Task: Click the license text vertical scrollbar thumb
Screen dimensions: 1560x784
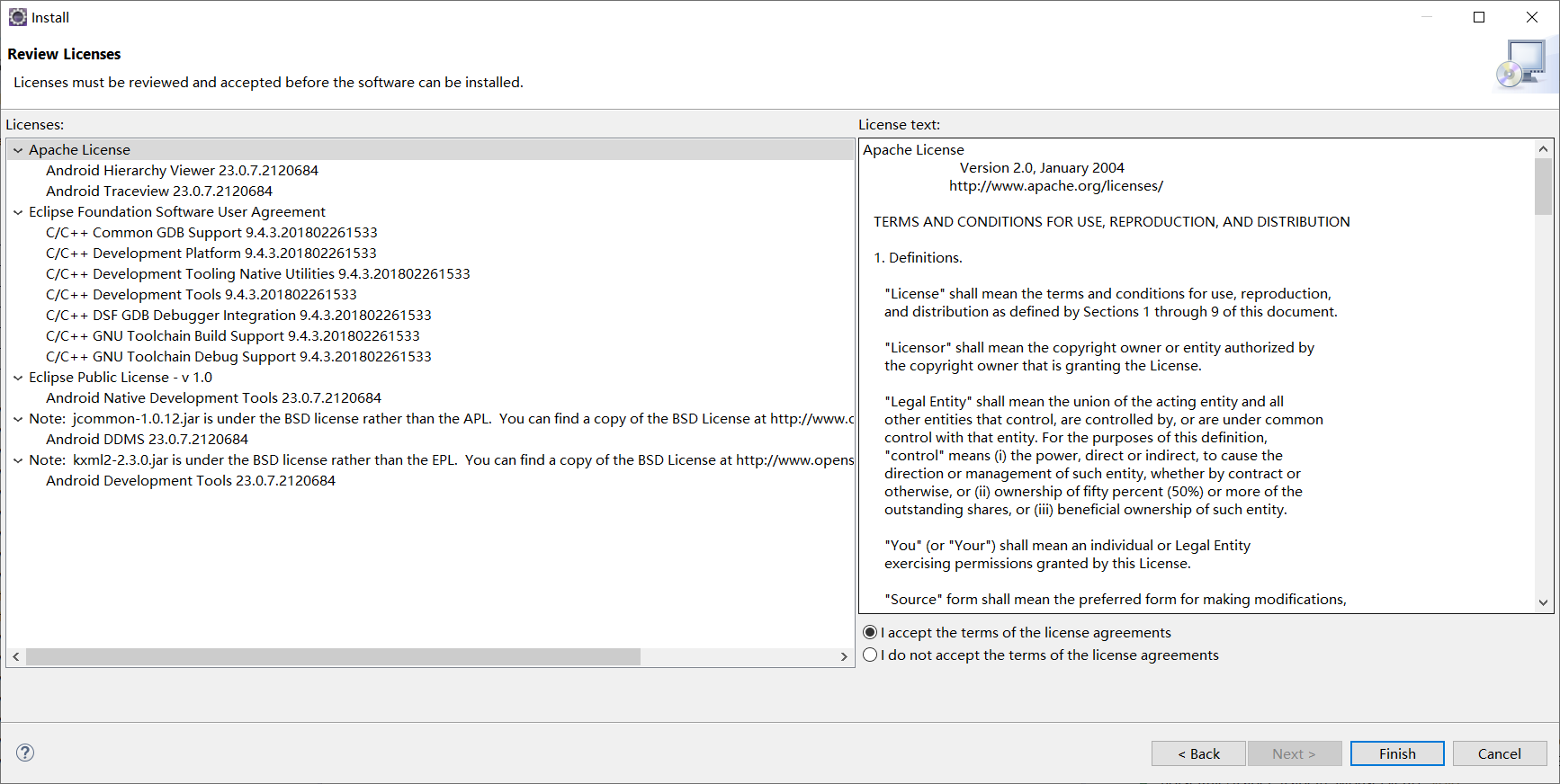Action: (1543, 187)
